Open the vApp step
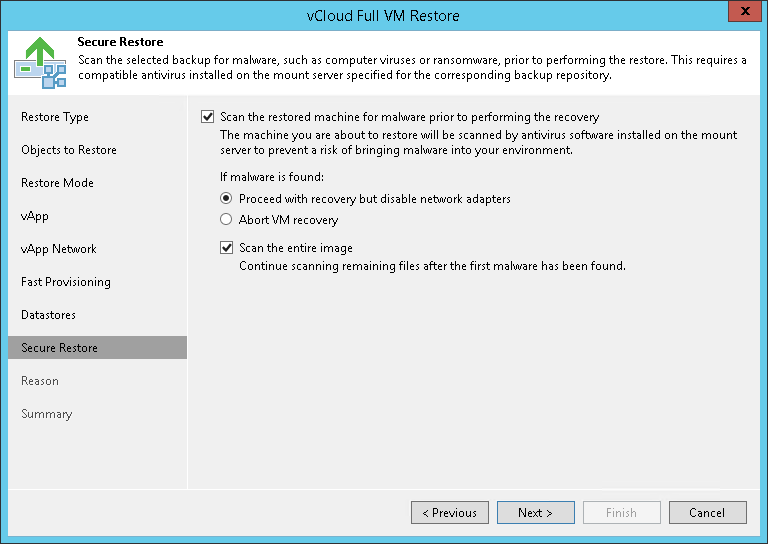Image resolution: width=768 pixels, height=544 pixels. pyautogui.click(x=35, y=216)
